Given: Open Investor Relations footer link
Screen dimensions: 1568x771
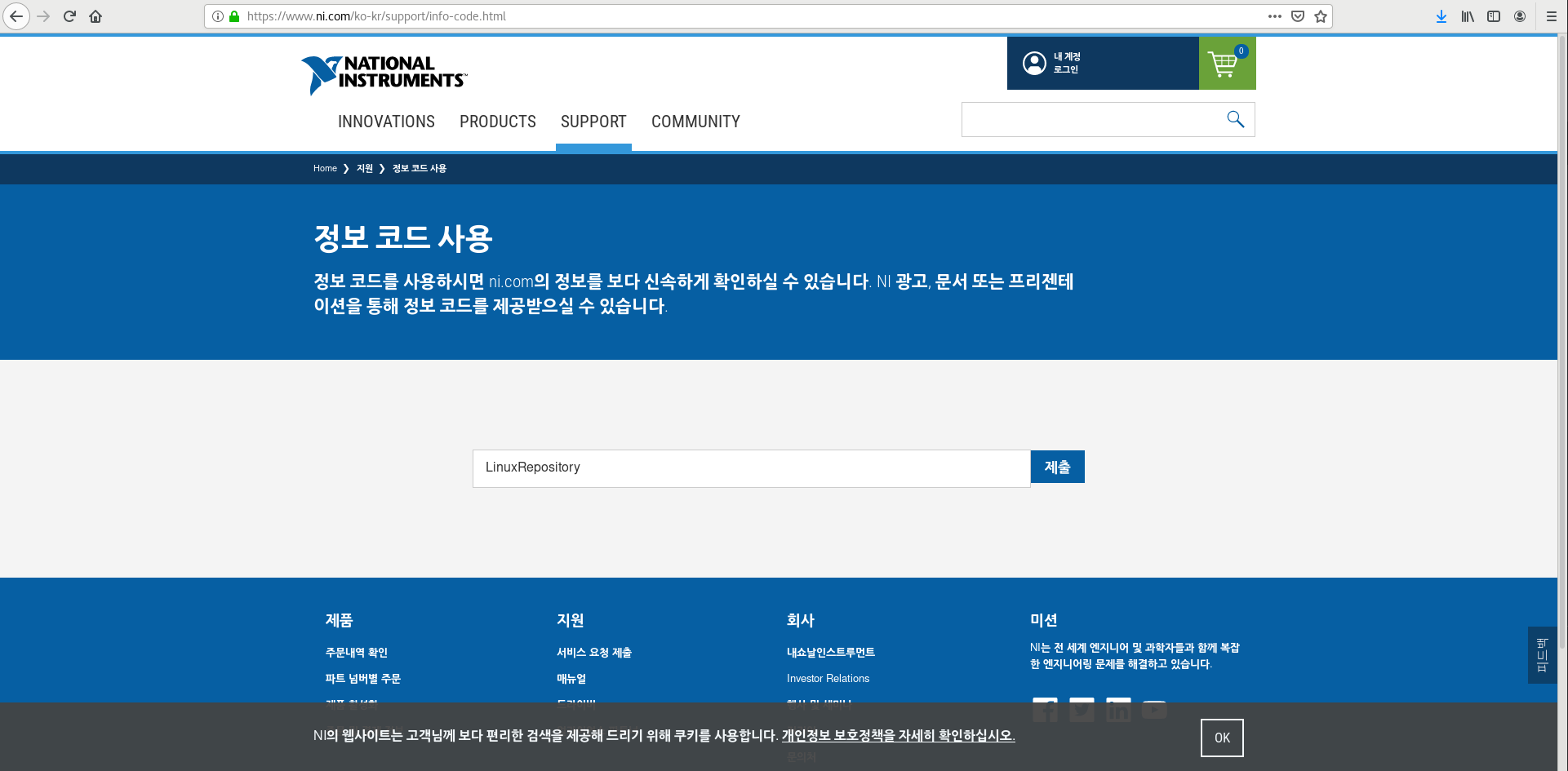Looking at the screenshot, I should (x=828, y=678).
